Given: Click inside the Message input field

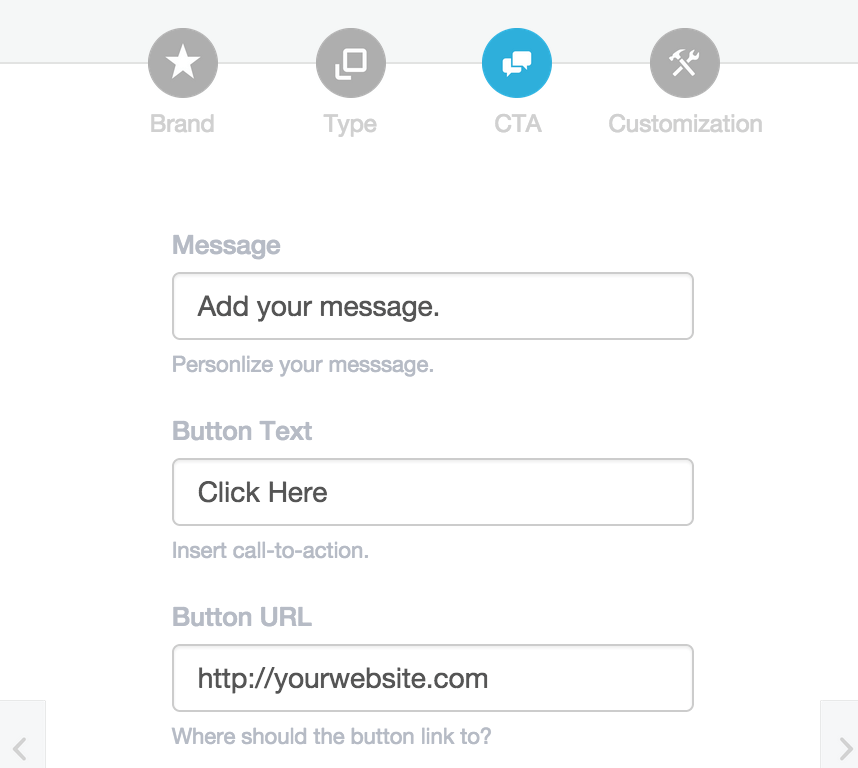Looking at the screenshot, I should (x=432, y=306).
